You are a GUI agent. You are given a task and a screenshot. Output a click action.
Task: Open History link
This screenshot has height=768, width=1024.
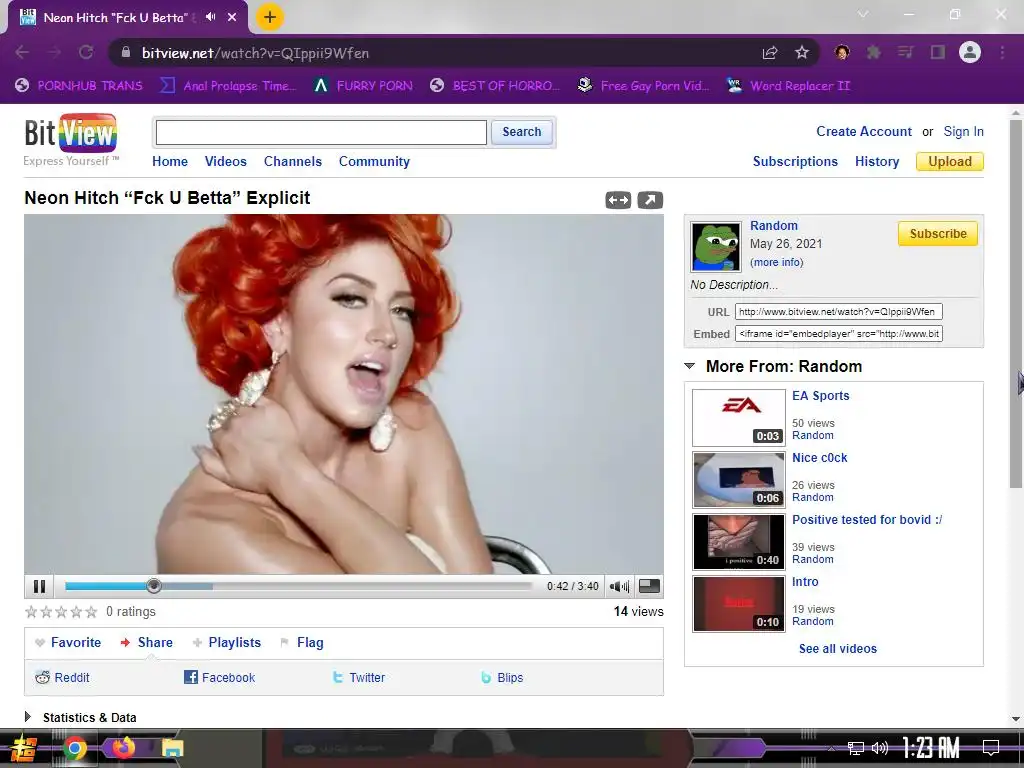click(877, 161)
